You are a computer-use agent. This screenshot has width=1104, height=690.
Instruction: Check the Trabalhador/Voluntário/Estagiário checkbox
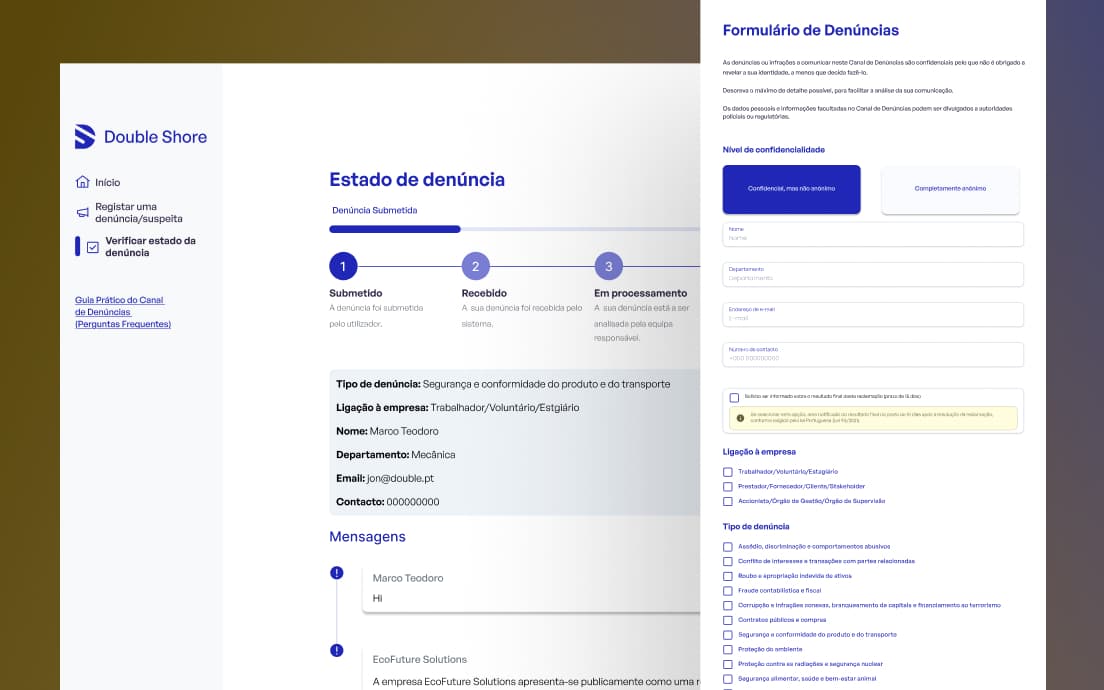pos(727,472)
